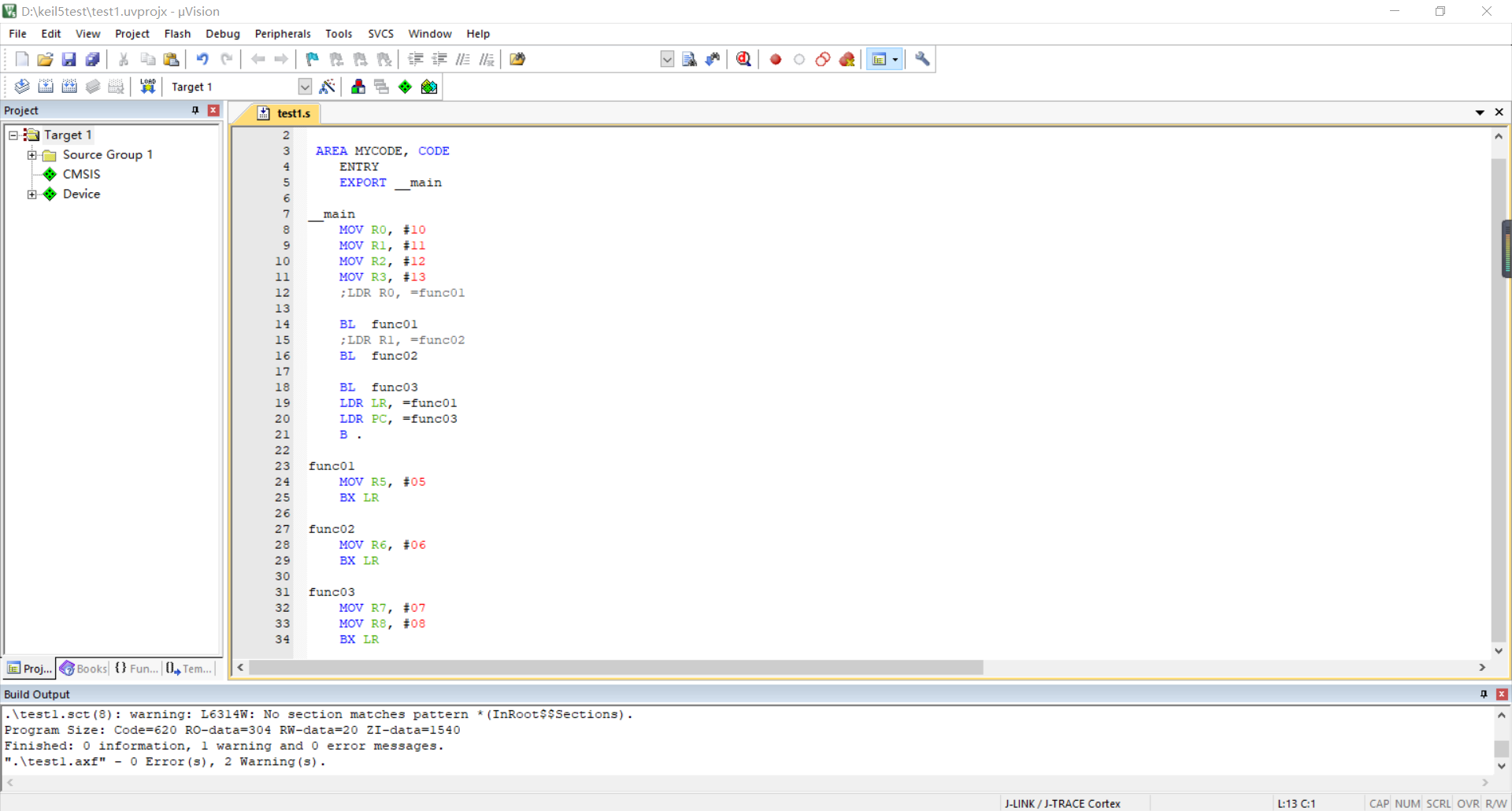The width and height of the screenshot is (1512, 811).
Task: Expand the Source Group 1 folder
Action: [x=31, y=155]
